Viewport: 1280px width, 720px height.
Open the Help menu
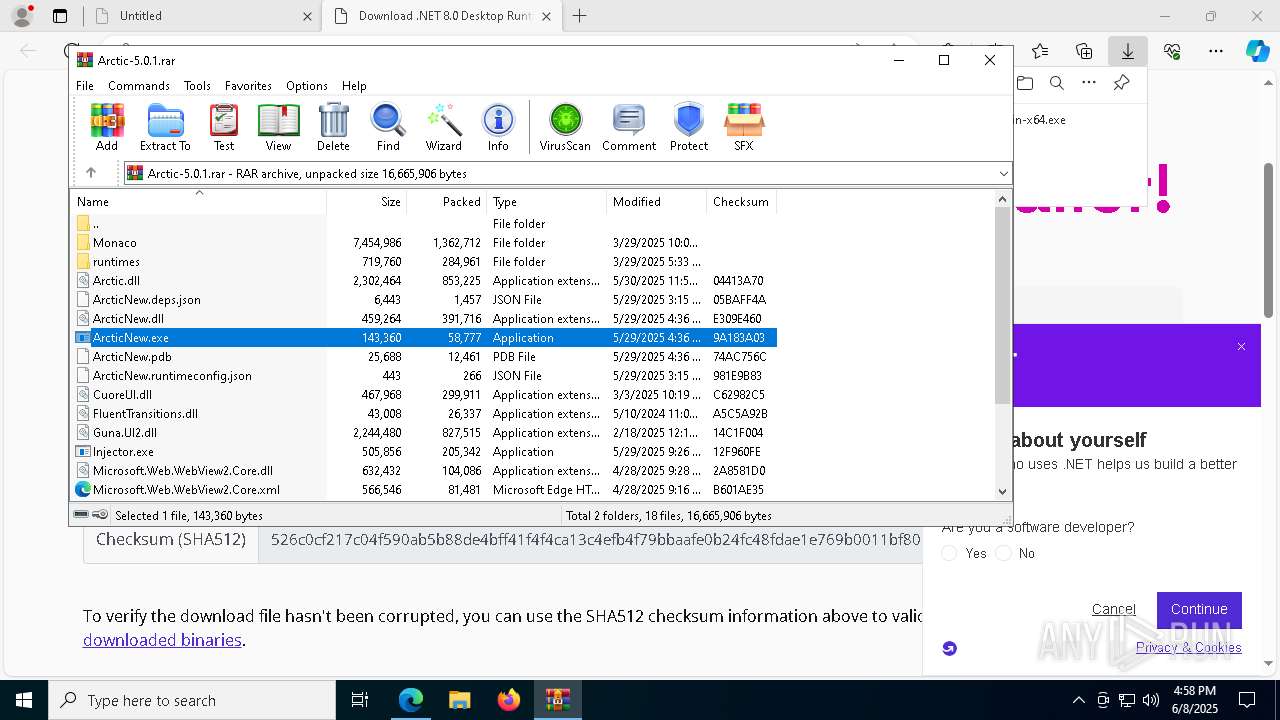coord(354,86)
